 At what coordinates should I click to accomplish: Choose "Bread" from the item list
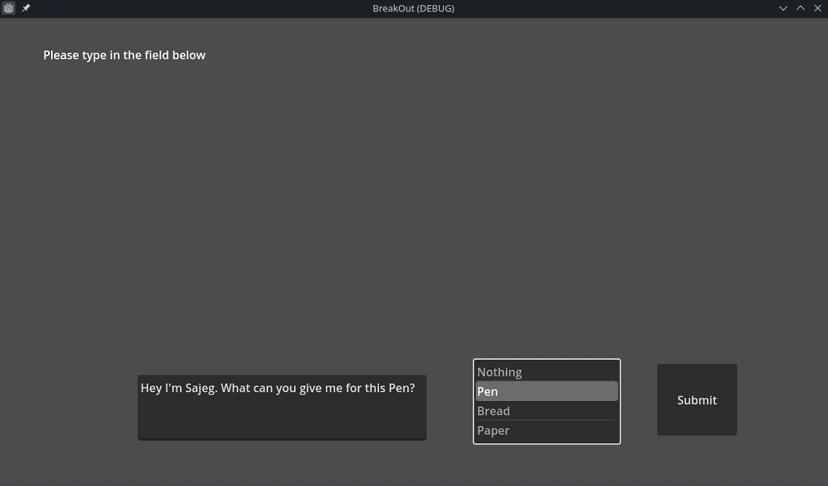[547, 411]
